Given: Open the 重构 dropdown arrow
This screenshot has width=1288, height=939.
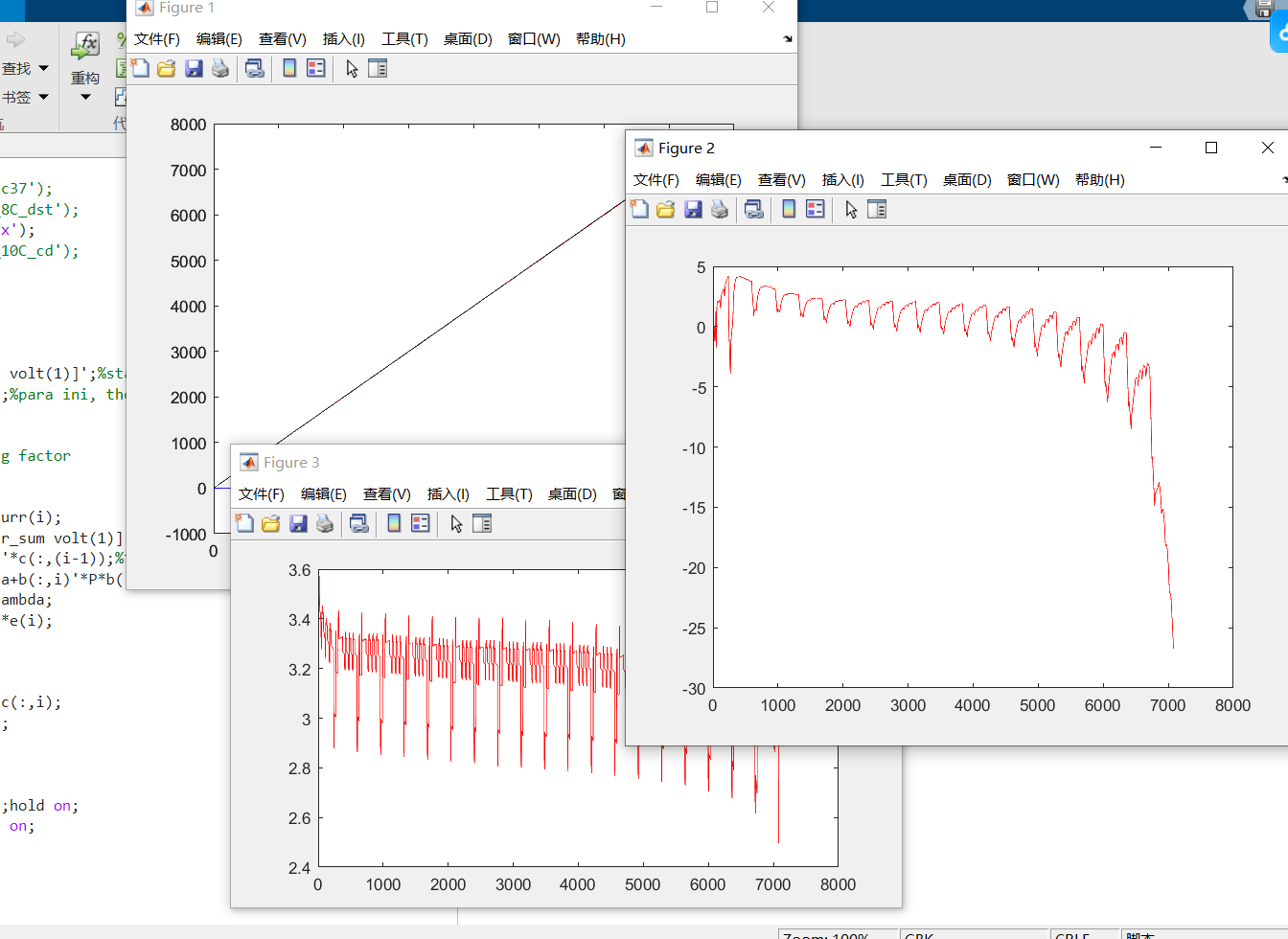Looking at the screenshot, I should (x=85, y=97).
